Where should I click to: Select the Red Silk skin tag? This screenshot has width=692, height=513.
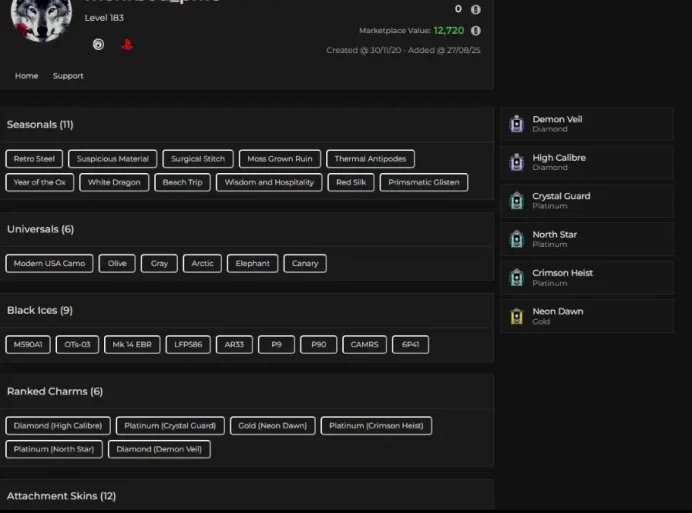tap(351, 182)
